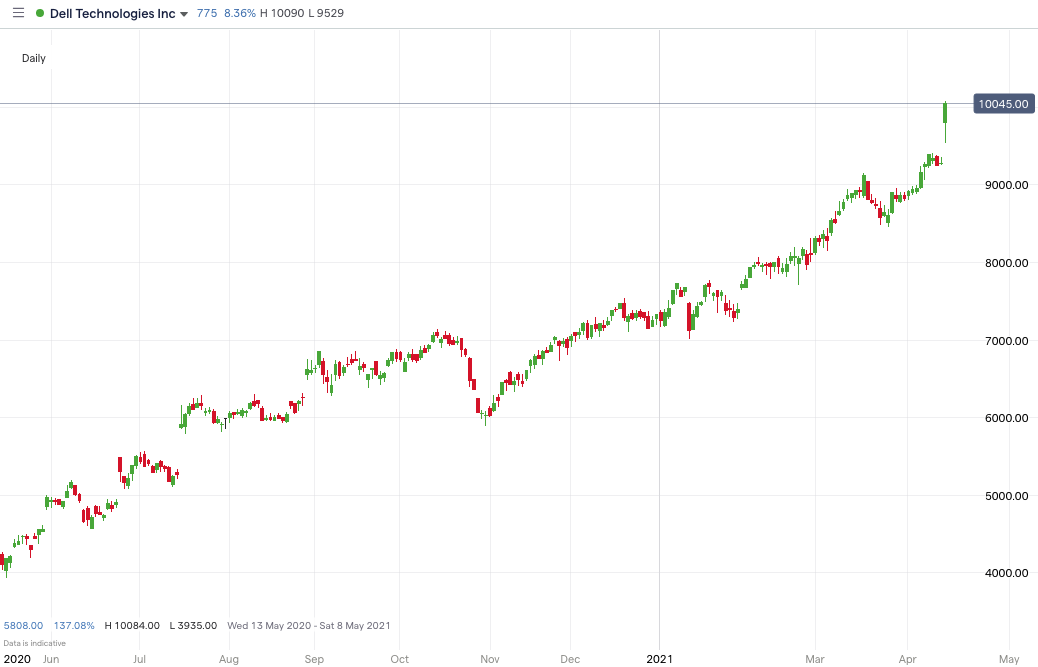Screen dimensions: 1038x667
Task: Expand the dropdown arrow beside the ticker name
Action: coord(186,14)
